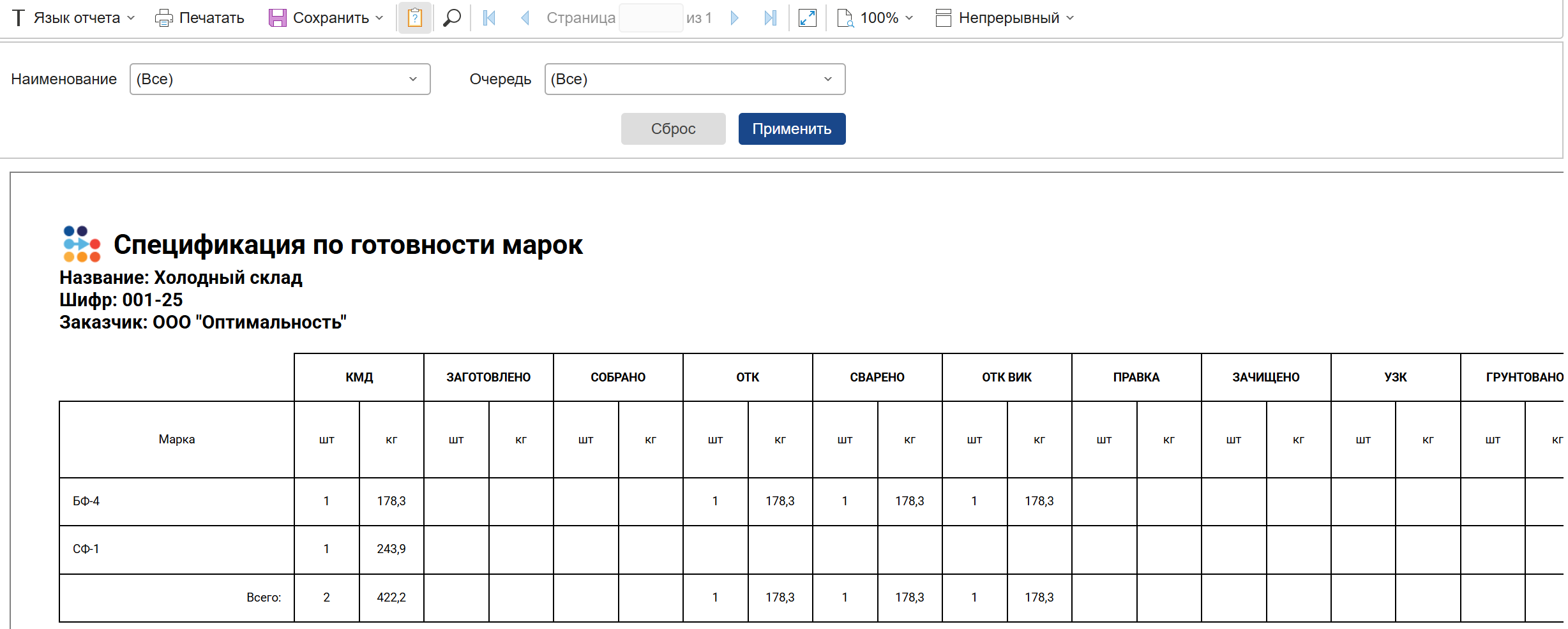Click the report logo image
1568x629 pixels.
82,244
